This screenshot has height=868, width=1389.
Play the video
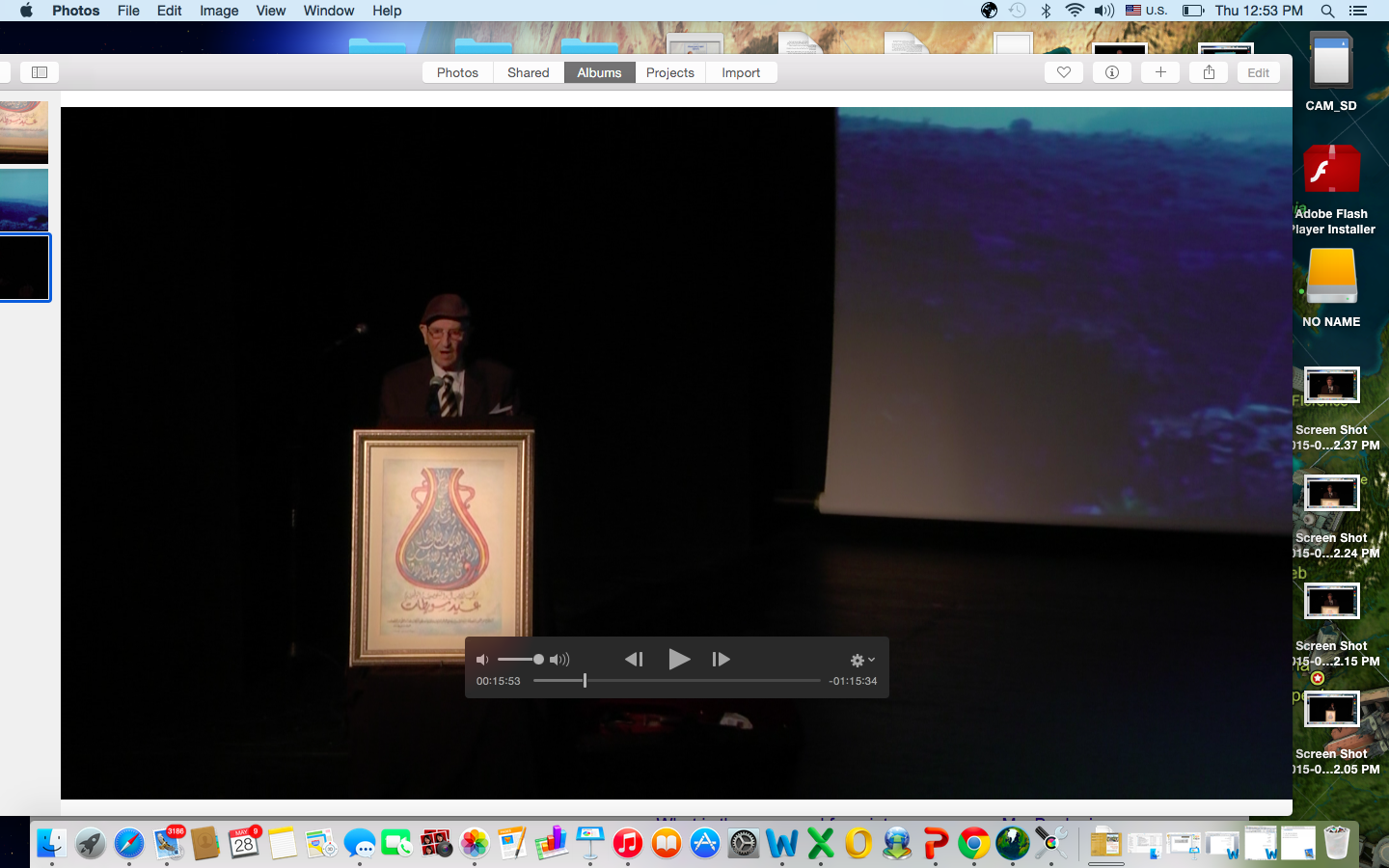[x=679, y=659]
